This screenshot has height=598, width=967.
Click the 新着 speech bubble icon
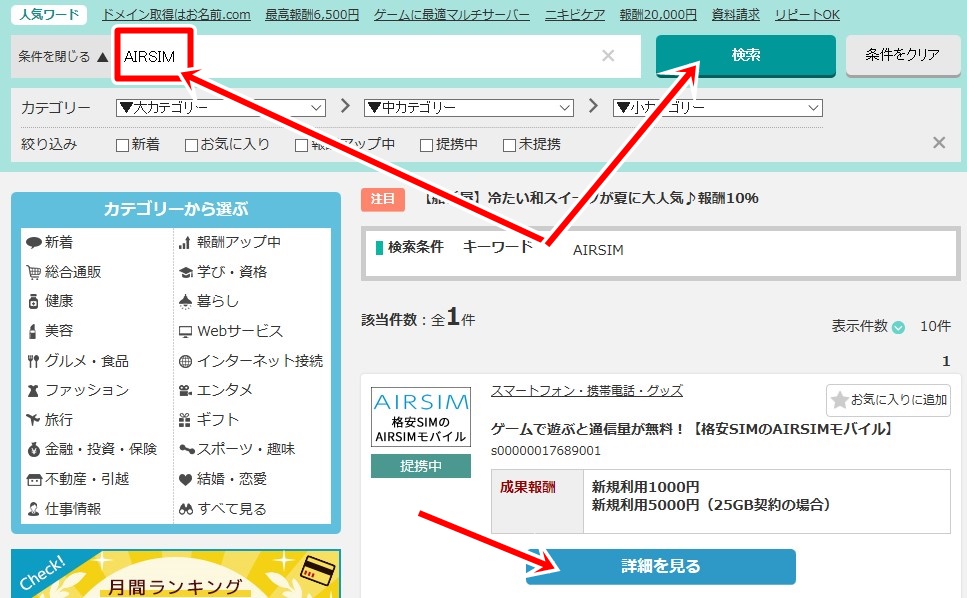[33, 242]
